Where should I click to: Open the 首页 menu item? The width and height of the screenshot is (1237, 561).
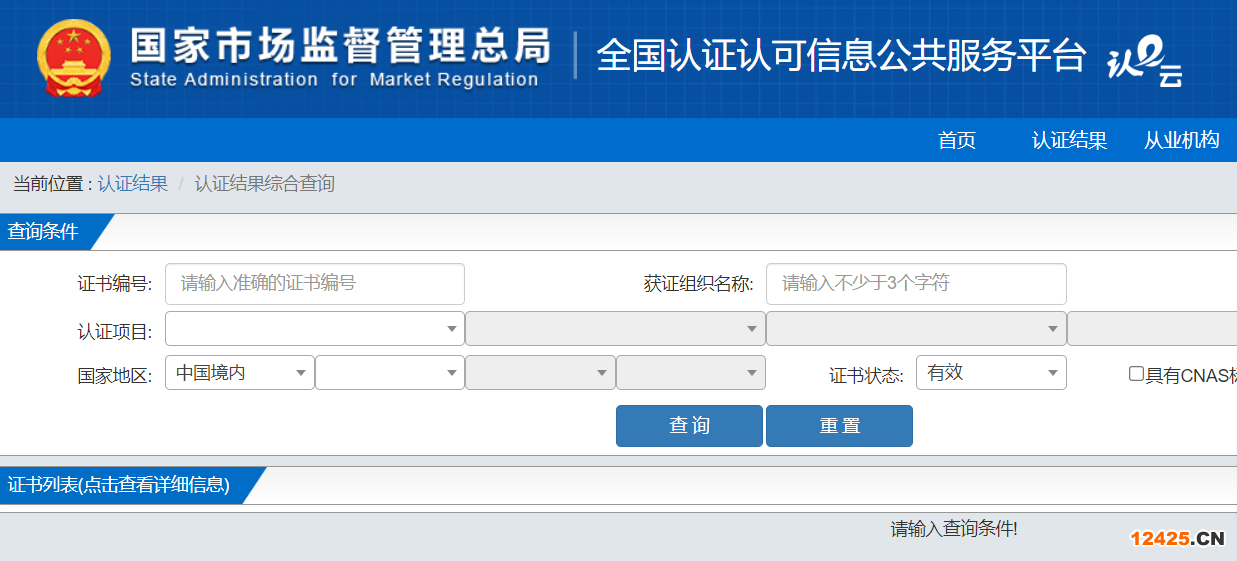(x=956, y=141)
